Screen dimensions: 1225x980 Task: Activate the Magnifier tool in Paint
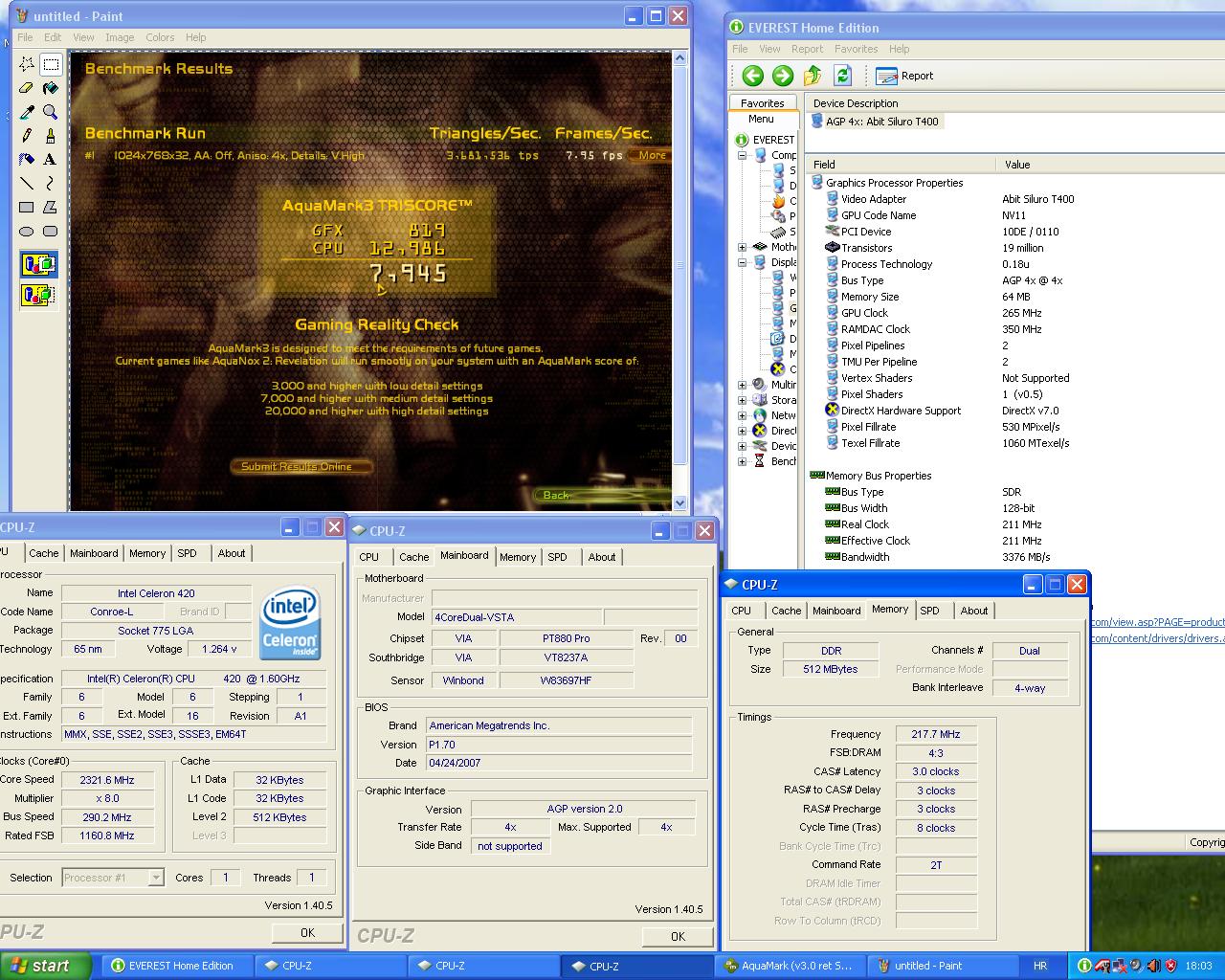51,112
